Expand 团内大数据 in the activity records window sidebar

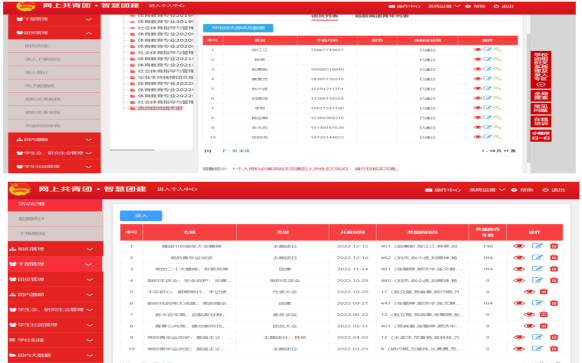click(56, 355)
